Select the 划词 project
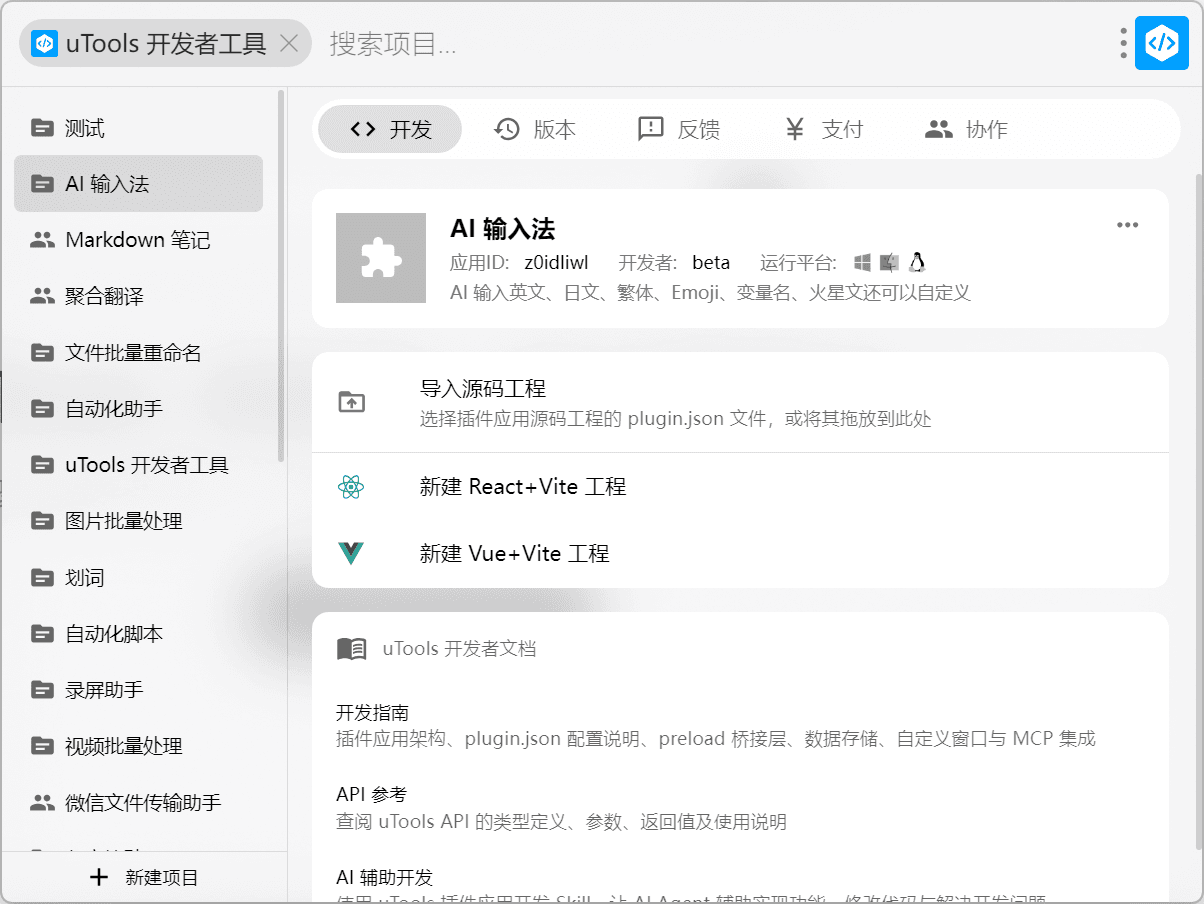 tap(138, 578)
